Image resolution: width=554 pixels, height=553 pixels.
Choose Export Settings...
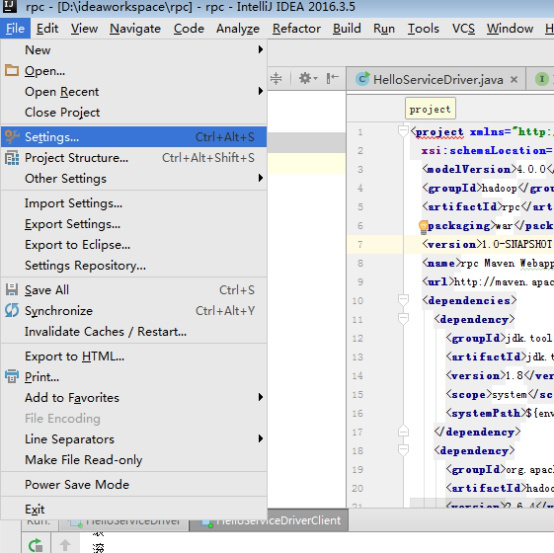[134, 224]
